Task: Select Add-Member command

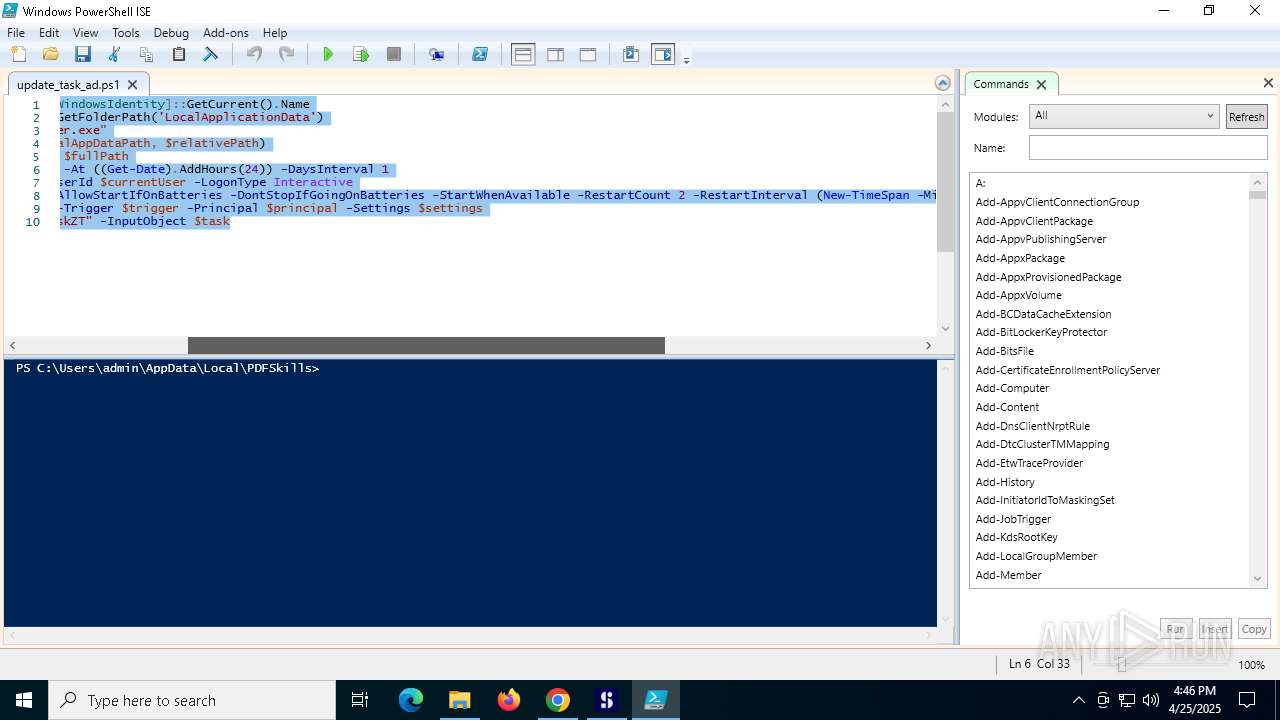Action: (1008, 575)
